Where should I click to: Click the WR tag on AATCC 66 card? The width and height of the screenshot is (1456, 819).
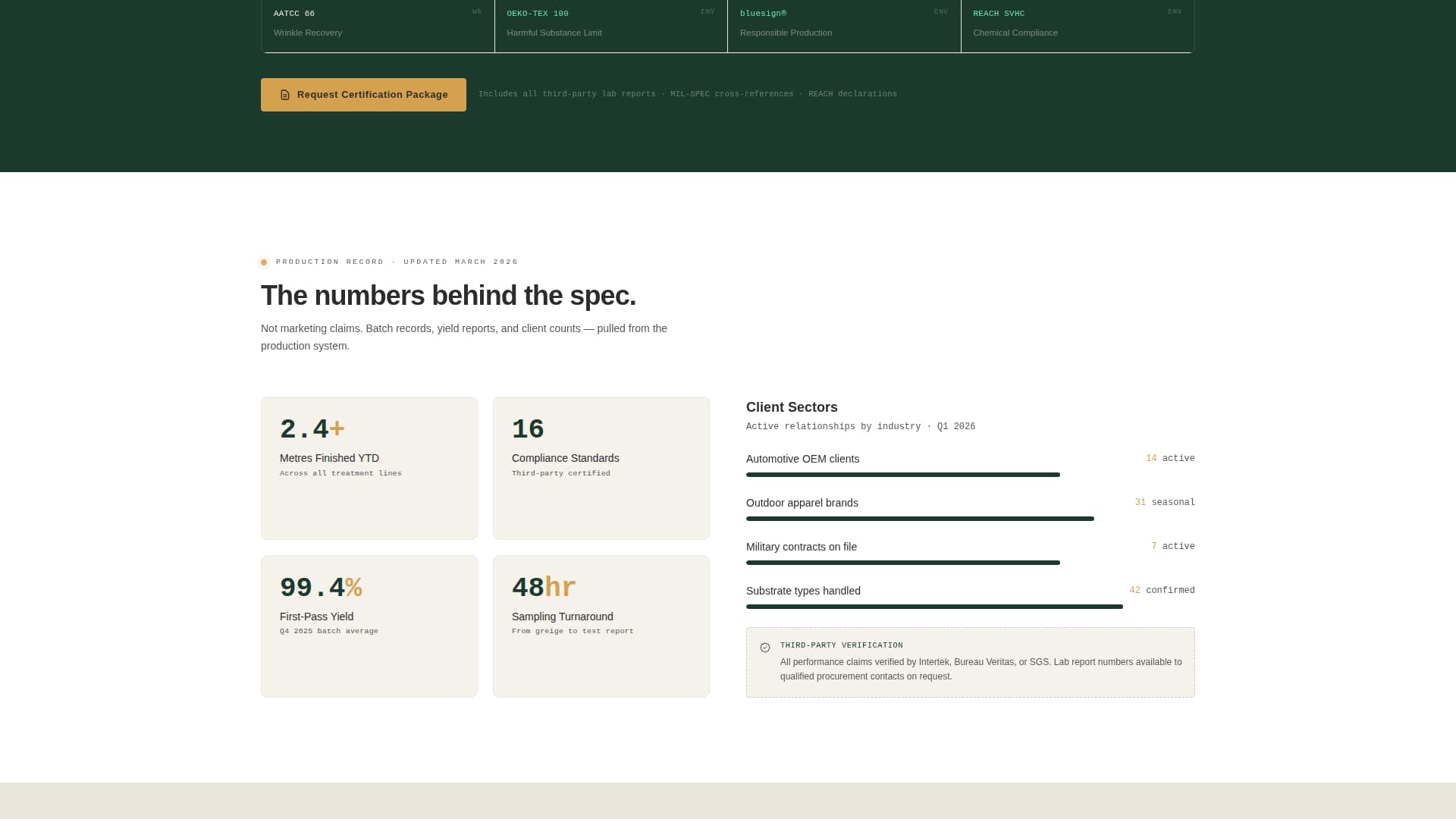pyautogui.click(x=476, y=12)
